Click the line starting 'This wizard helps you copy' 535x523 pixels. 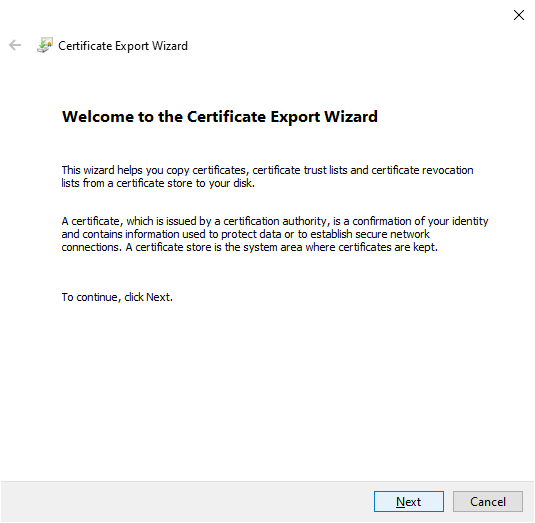268,170
